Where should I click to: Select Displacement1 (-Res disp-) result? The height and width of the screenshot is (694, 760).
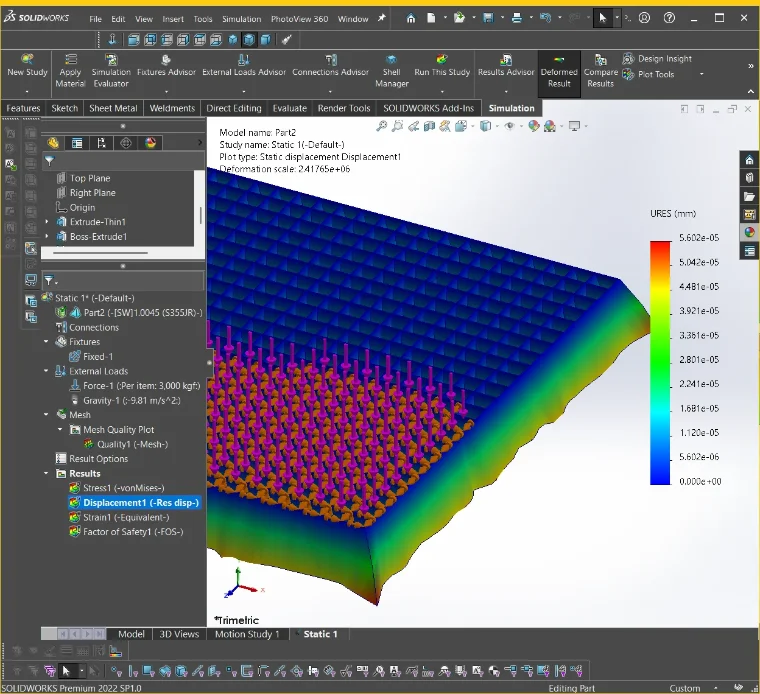tap(134, 503)
